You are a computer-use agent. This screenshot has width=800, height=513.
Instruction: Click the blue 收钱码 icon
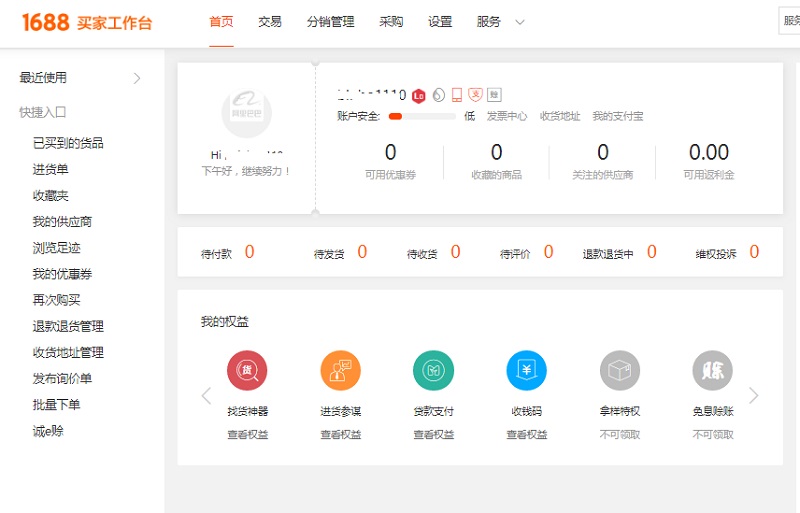pyautogui.click(x=526, y=370)
